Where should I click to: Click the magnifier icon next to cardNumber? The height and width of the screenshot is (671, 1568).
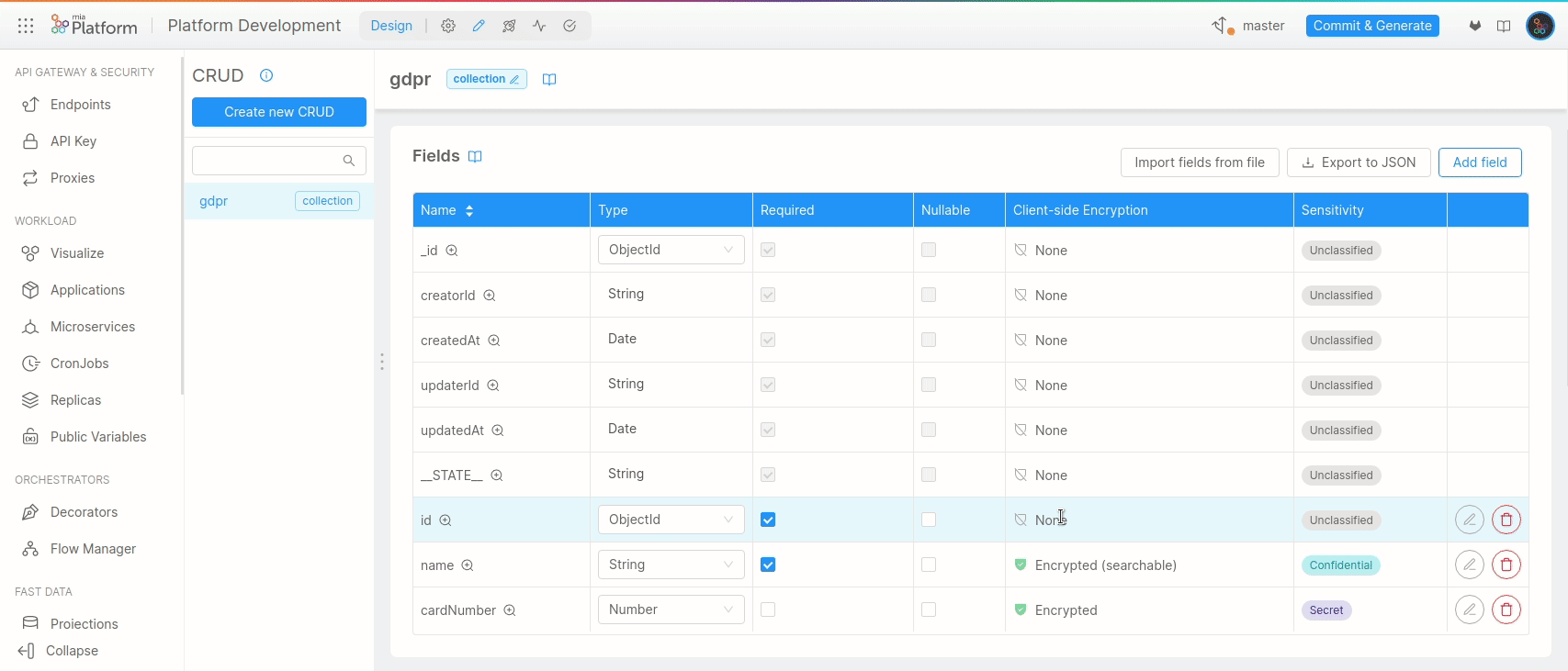510,610
